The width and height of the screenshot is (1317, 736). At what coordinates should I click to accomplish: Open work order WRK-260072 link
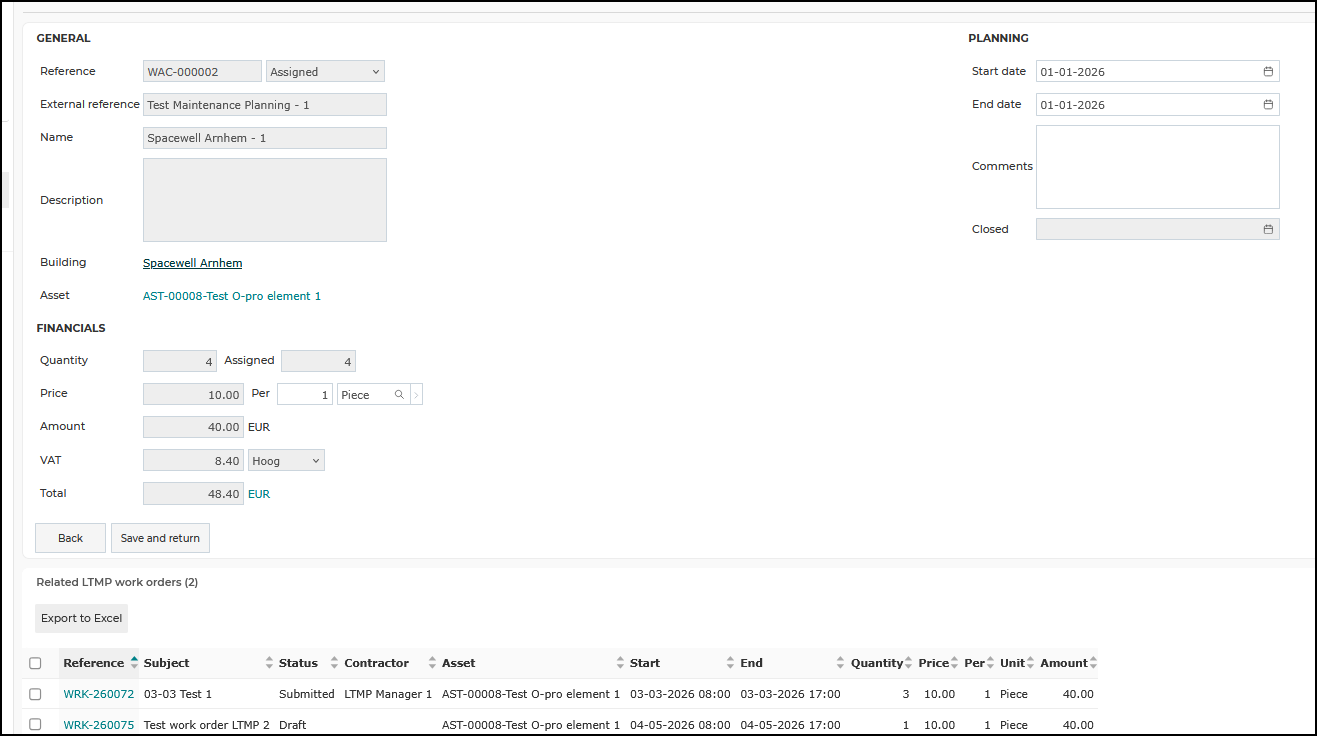tap(98, 694)
